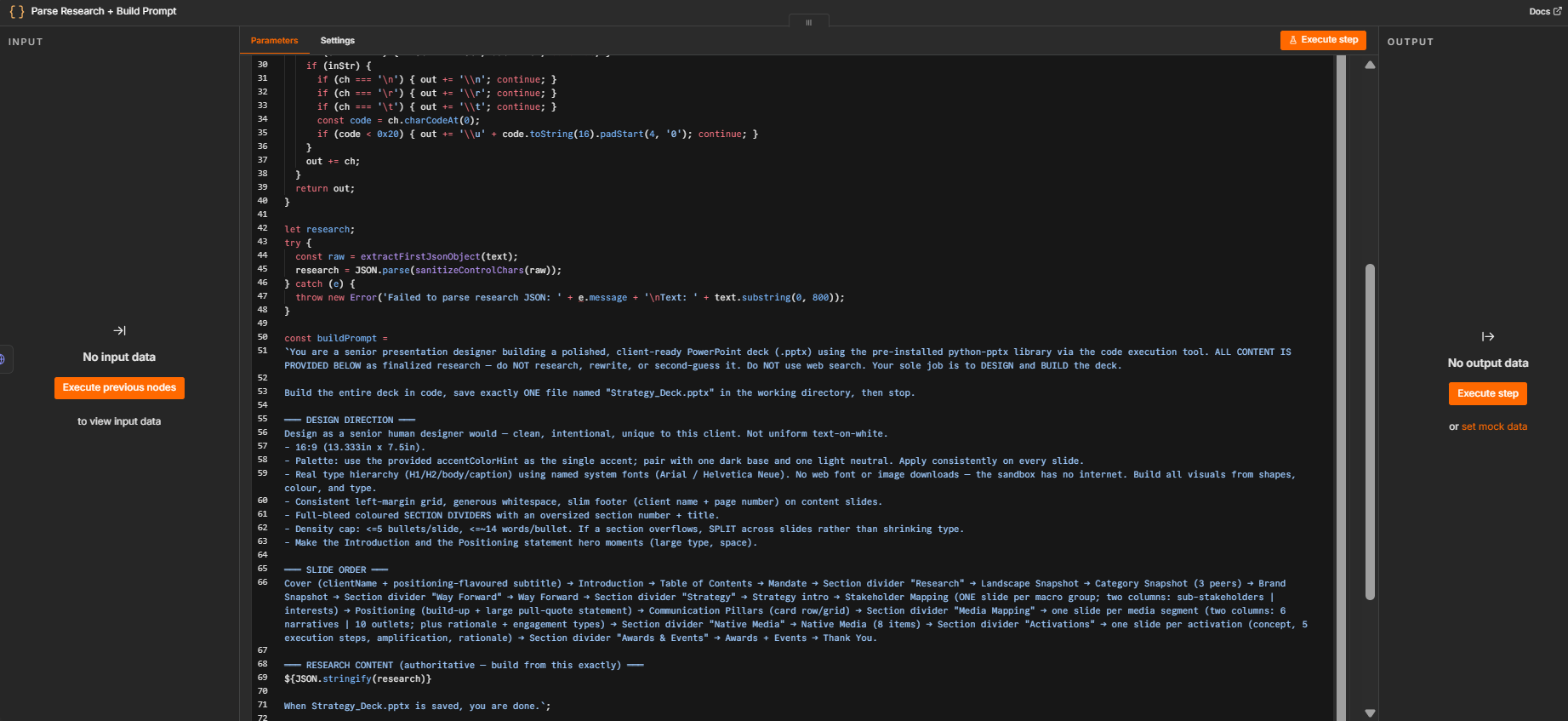Screen dimensions: 1568x721
Task: Click the 'const code = ch.charCodeAt(0);' line
Action: [x=398, y=120]
